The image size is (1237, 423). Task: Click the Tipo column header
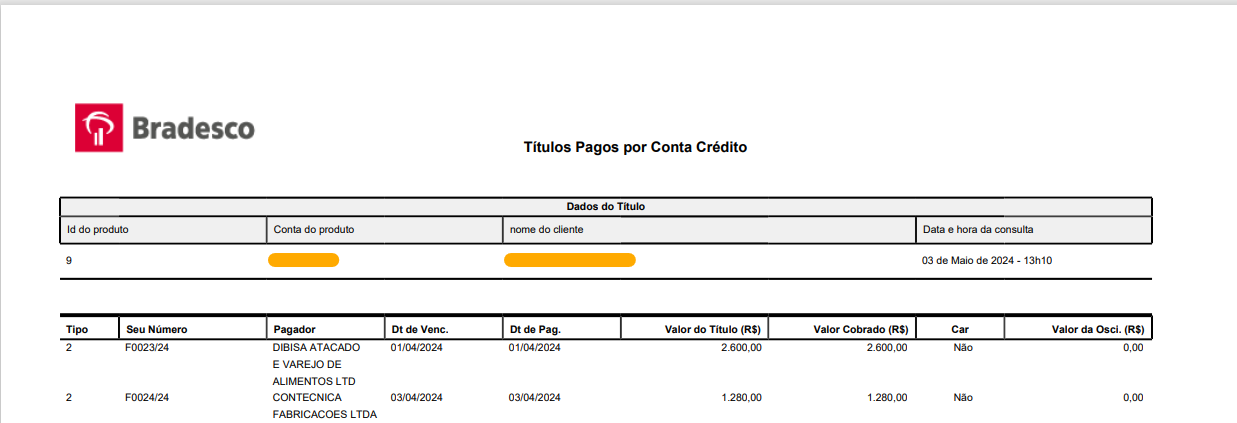tap(77, 329)
